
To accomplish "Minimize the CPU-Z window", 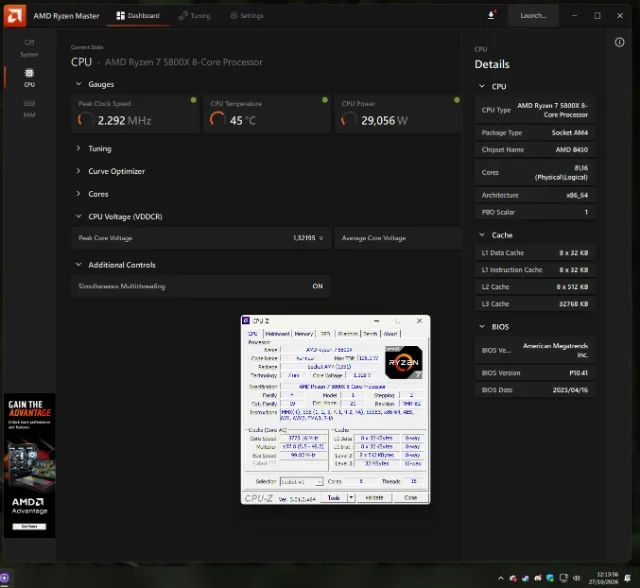I will [376, 321].
